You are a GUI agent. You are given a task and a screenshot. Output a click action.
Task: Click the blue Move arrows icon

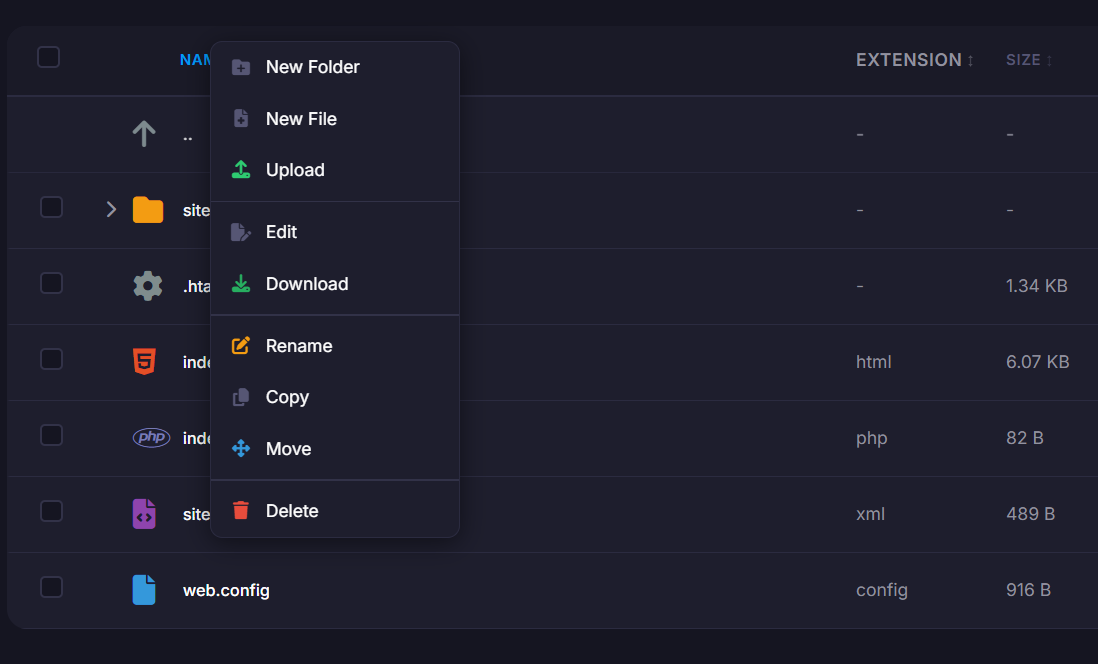[240, 449]
